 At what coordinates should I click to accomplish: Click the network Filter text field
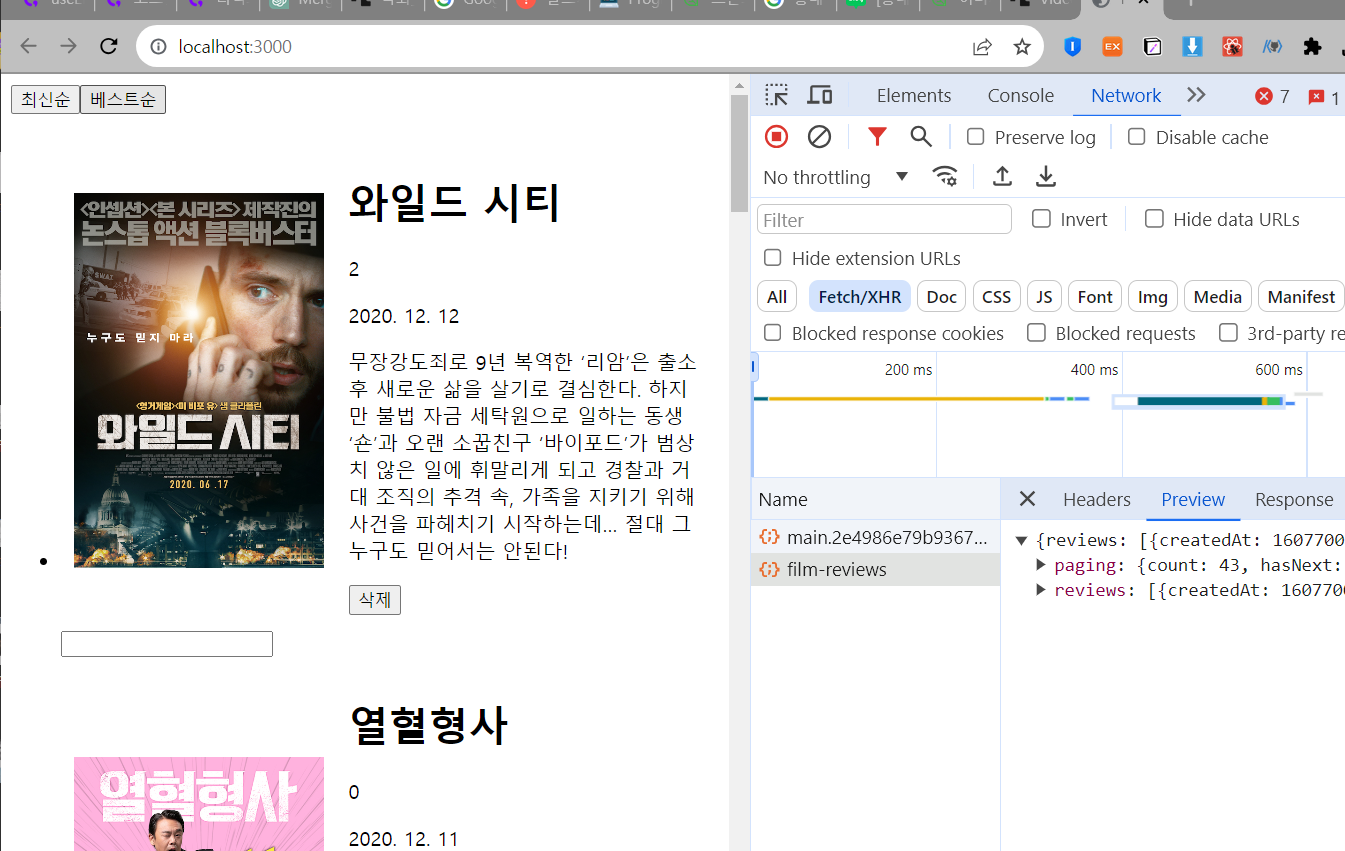(884, 219)
